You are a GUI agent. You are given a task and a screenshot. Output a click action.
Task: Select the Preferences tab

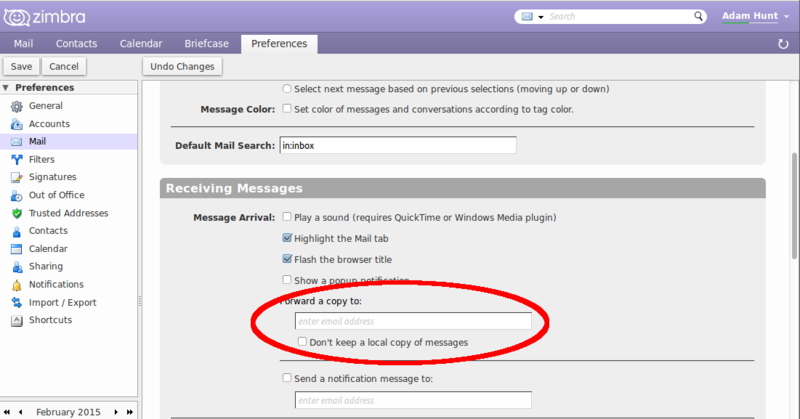[x=279, y=44]
